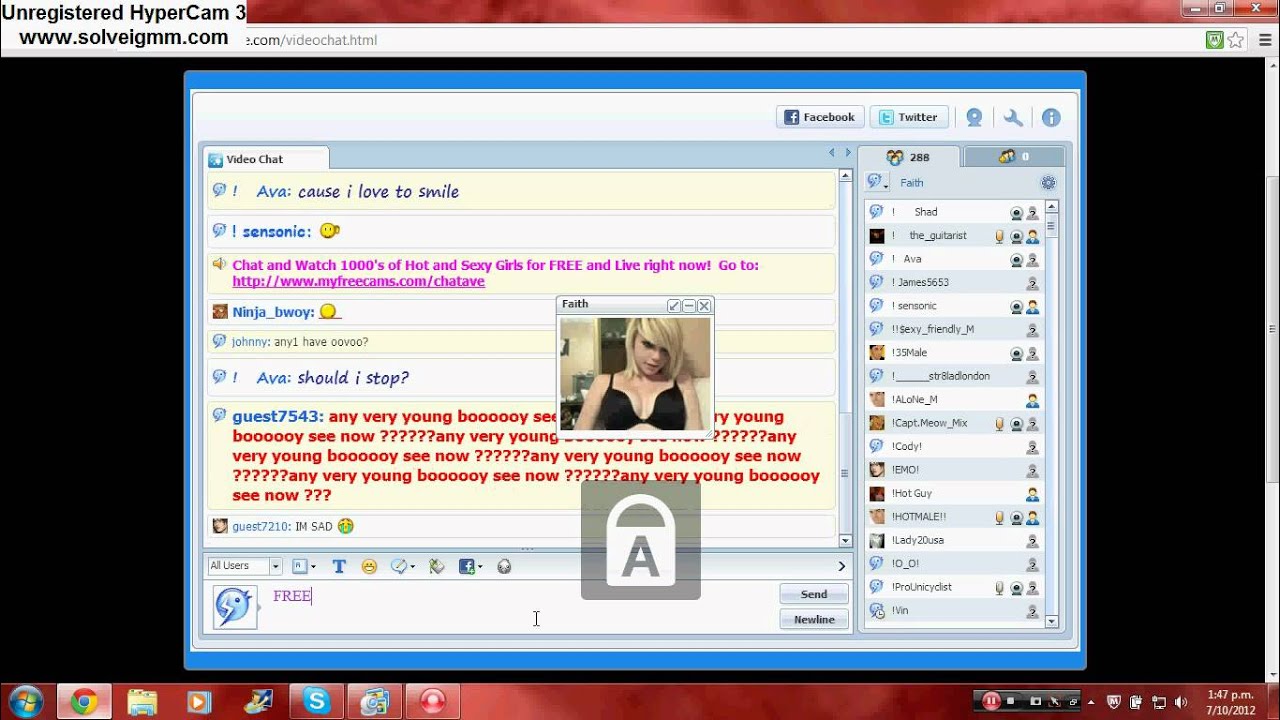The height and width of the screenshot is (720, 1280).
Task: Open the smiley emoticon picker
Action: [x=369, y=566]
